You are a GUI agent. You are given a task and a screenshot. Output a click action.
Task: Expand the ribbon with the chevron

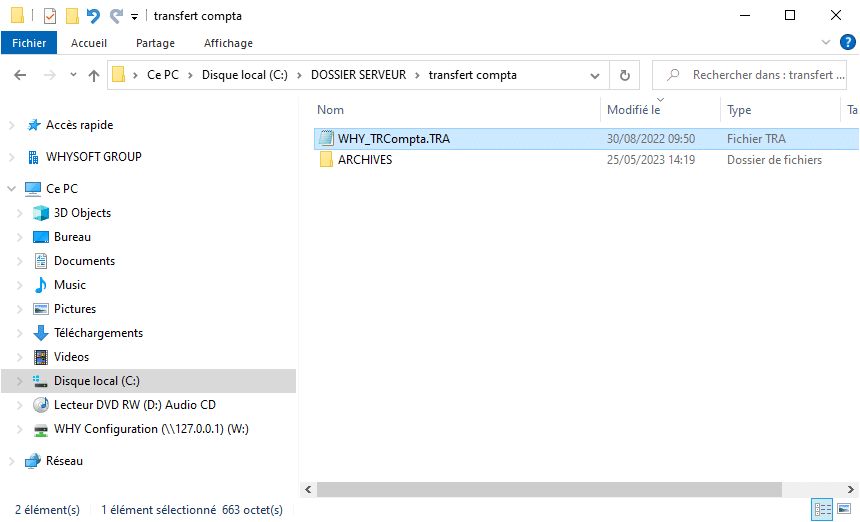pyautogui.click(x=825, y=42)
